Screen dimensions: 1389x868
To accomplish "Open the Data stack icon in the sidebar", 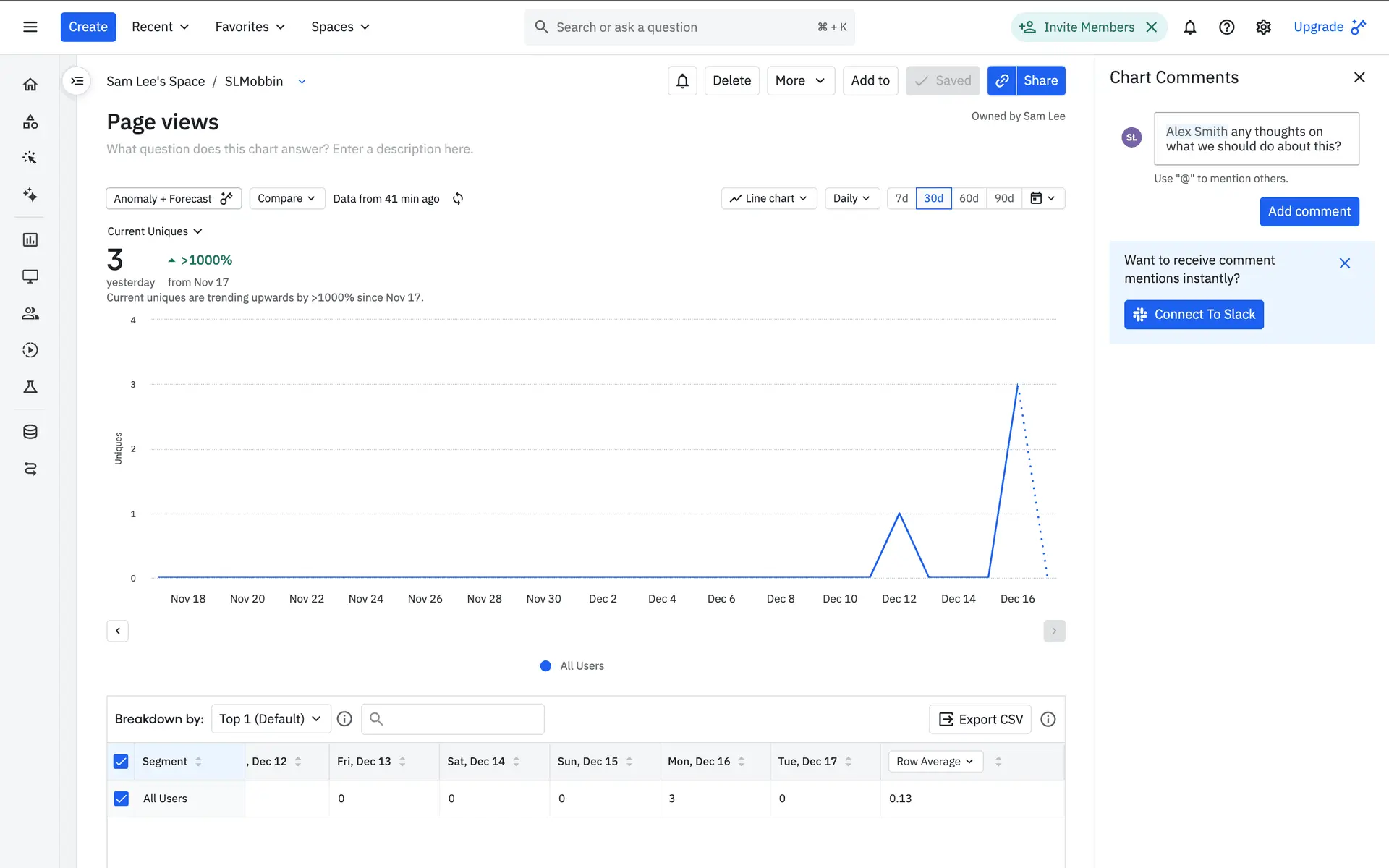I will coord(30,432).
